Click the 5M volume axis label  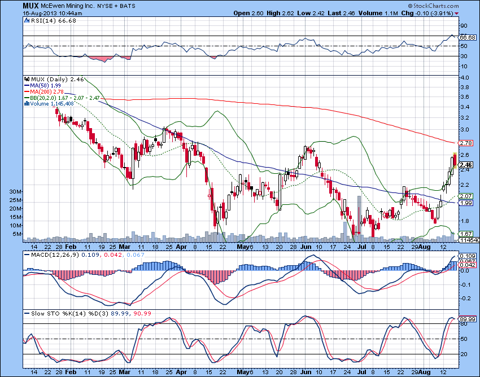[17, 234]
